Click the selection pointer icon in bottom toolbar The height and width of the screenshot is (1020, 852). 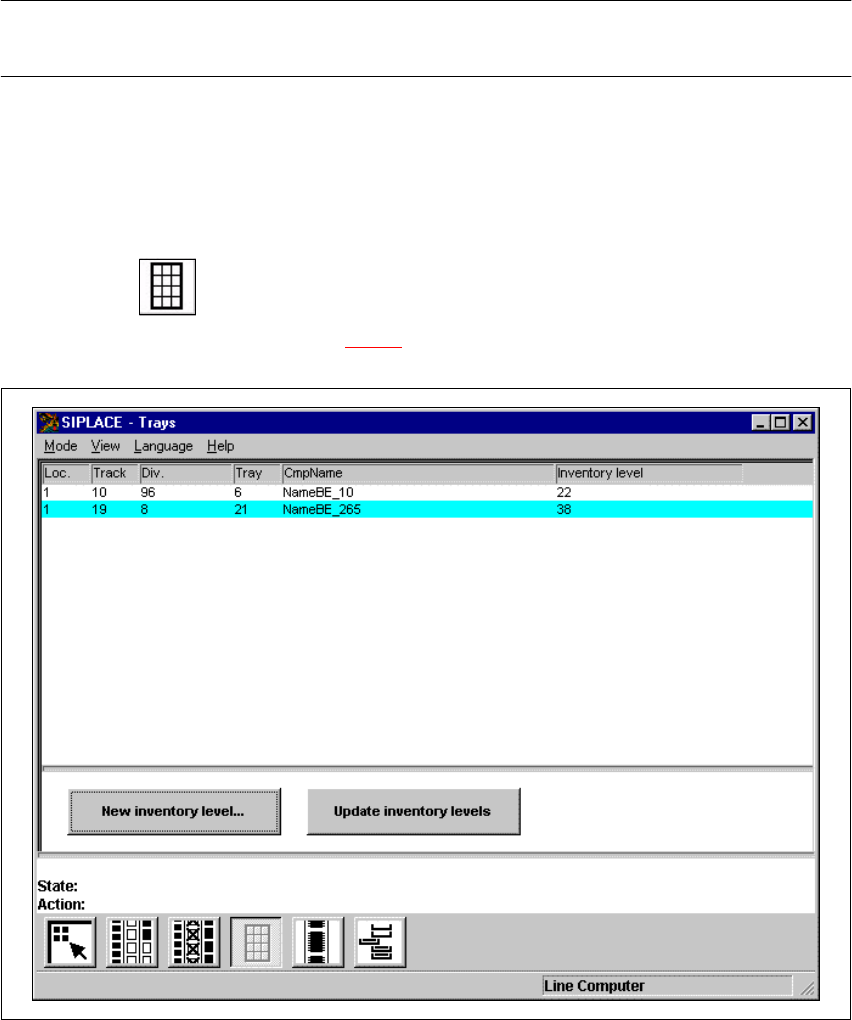click(x=70, y=942)
